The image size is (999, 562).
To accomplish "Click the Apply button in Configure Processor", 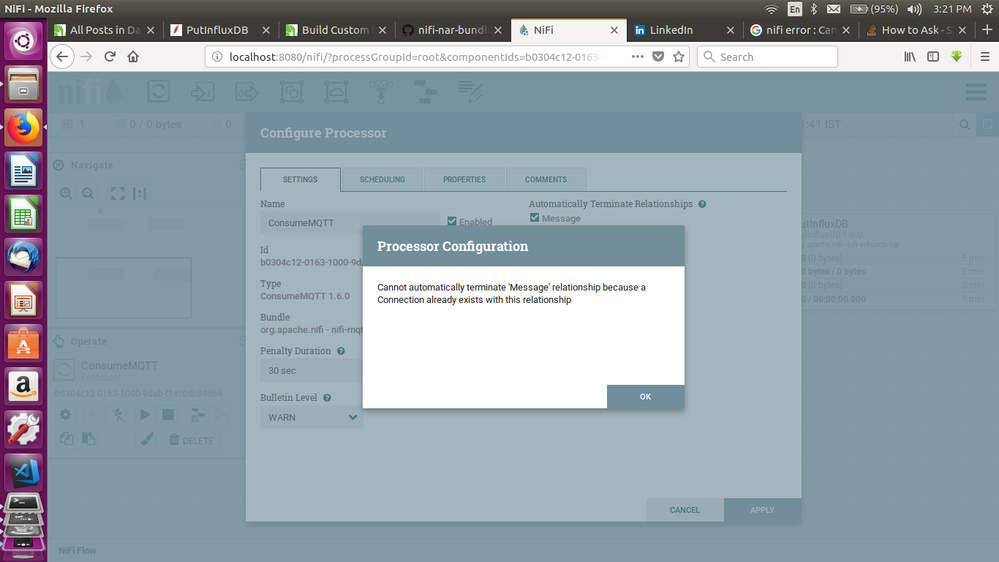I will point(762,510).
